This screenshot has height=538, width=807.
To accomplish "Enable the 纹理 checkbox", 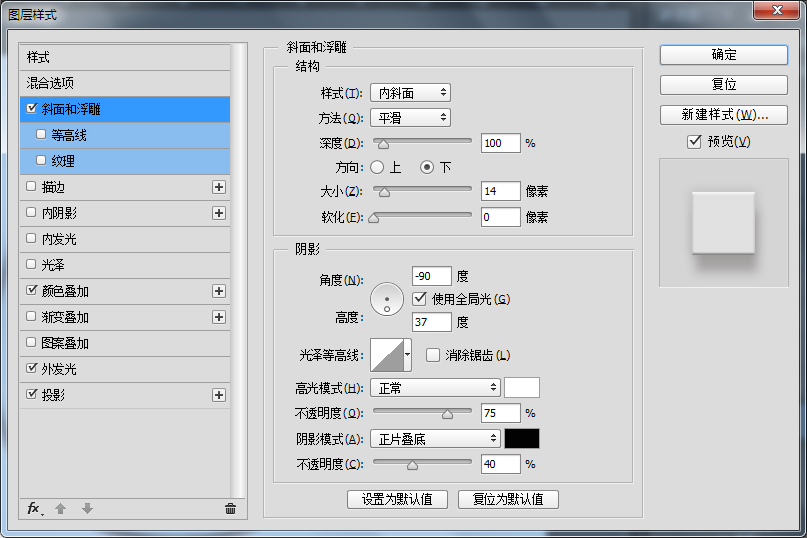I will tap(41, 160).
